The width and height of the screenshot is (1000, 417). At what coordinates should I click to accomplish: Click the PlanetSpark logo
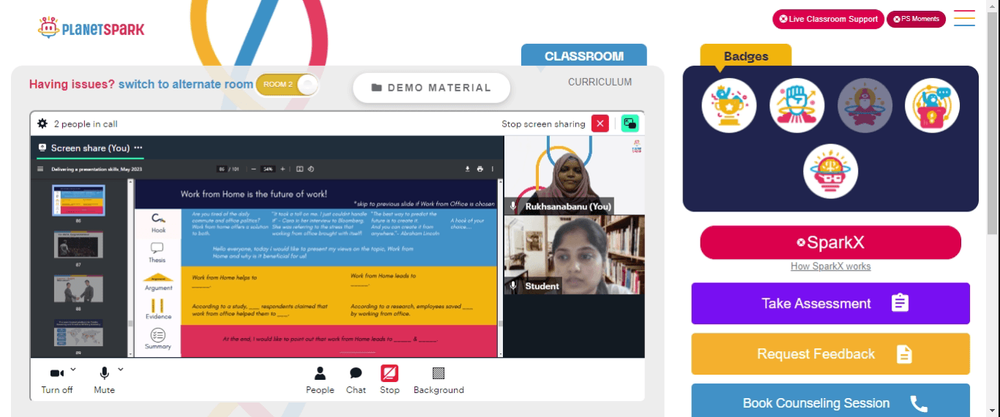point(91,28)
